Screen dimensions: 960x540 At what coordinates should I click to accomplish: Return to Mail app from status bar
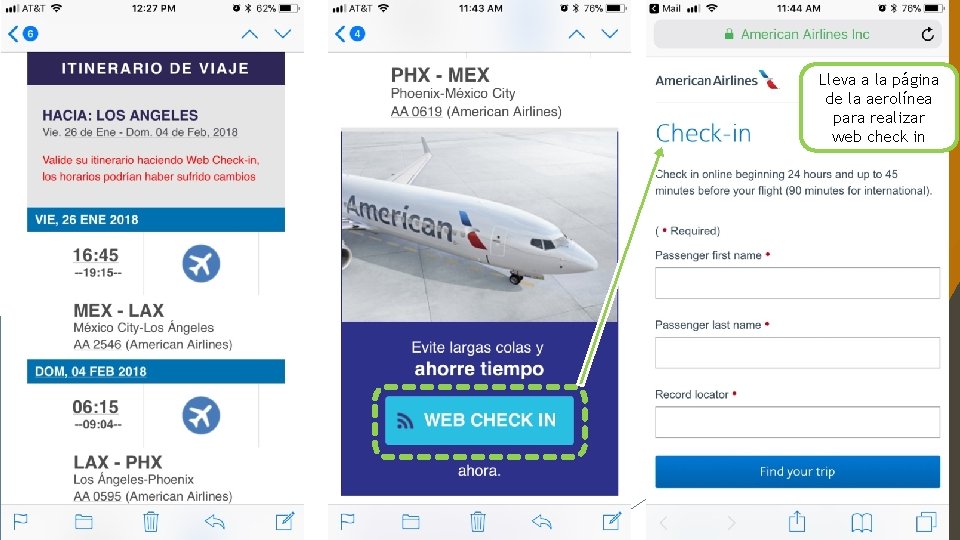[x=665, y=9]
